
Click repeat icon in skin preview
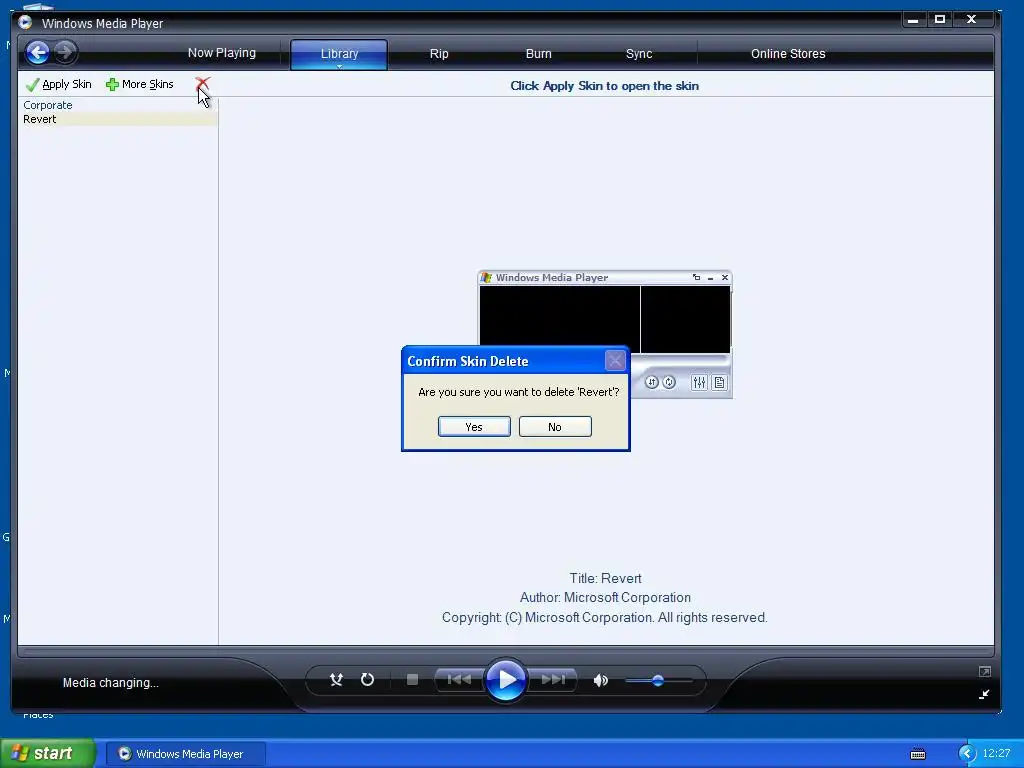[x=669, y=383]
